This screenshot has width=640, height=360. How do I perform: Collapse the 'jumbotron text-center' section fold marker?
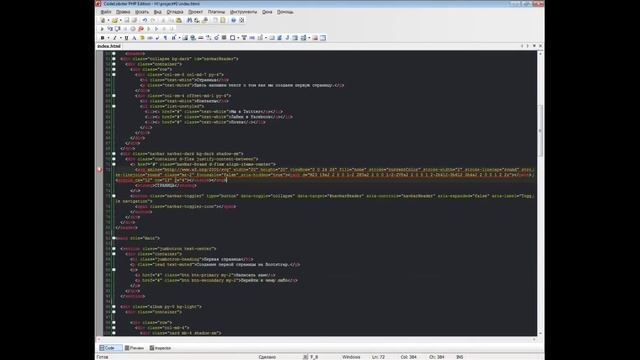pos(114,249)
